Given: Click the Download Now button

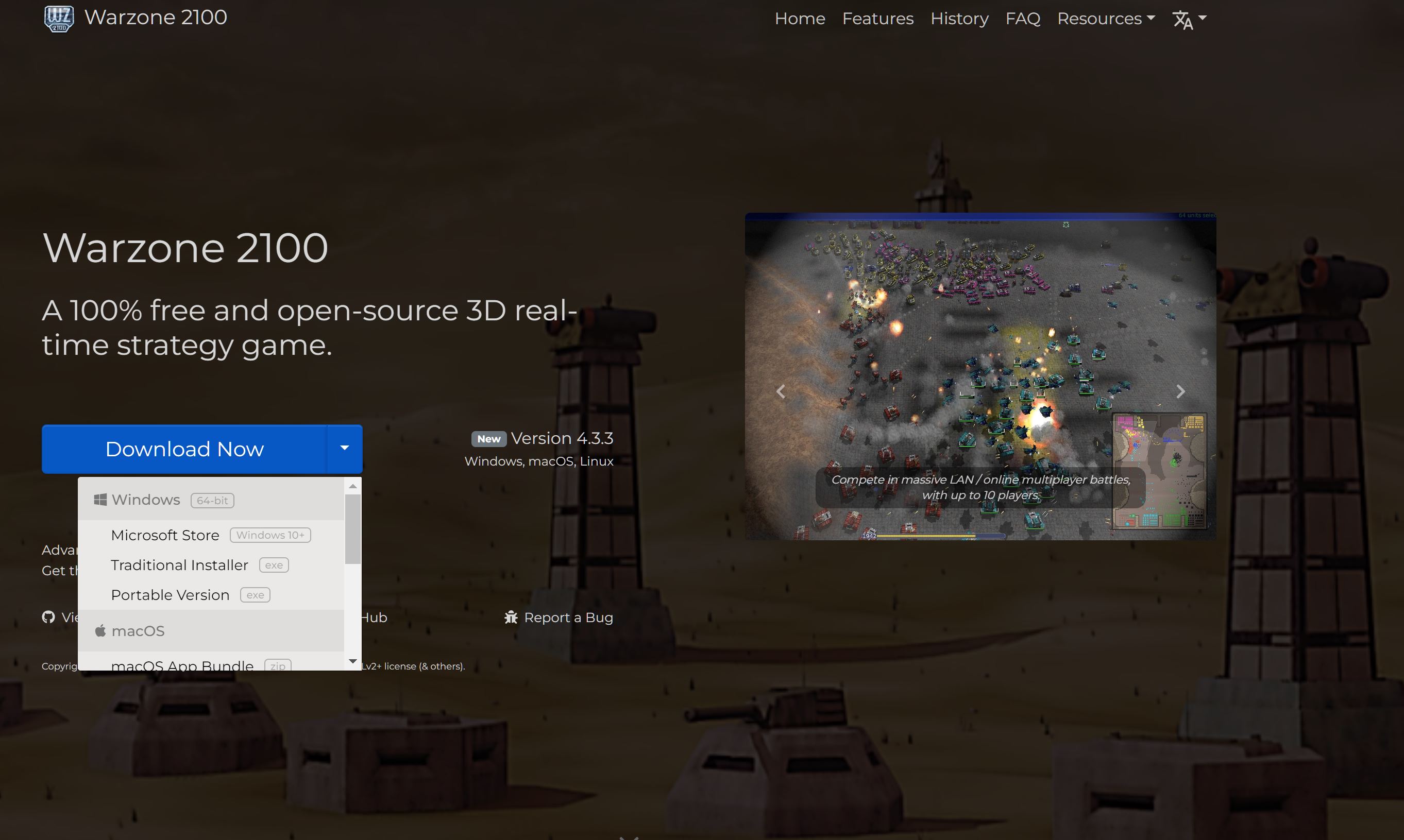Looking at the screenshot, I should point(184,448).
